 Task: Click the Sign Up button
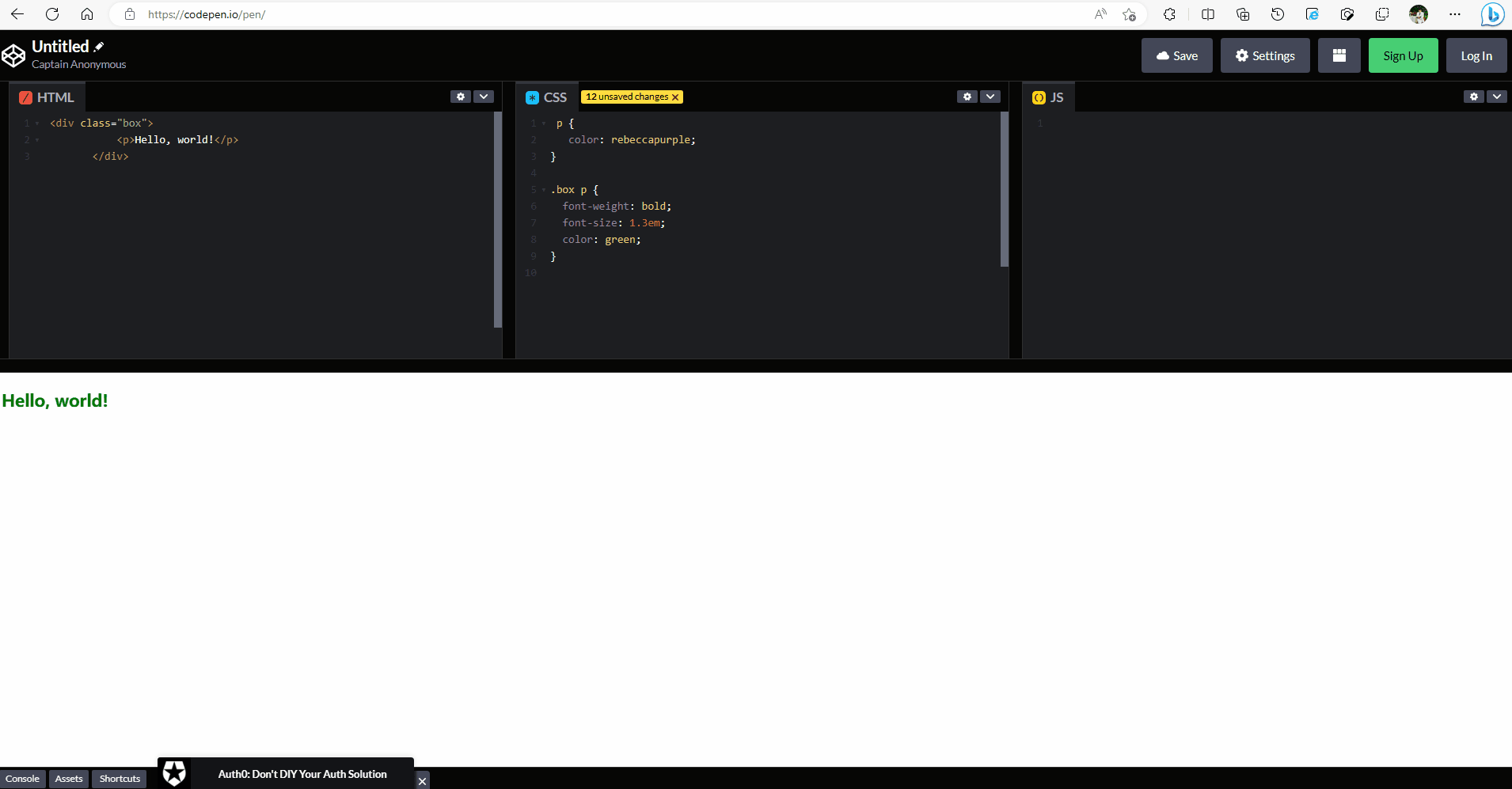(x=1404, y=55)
